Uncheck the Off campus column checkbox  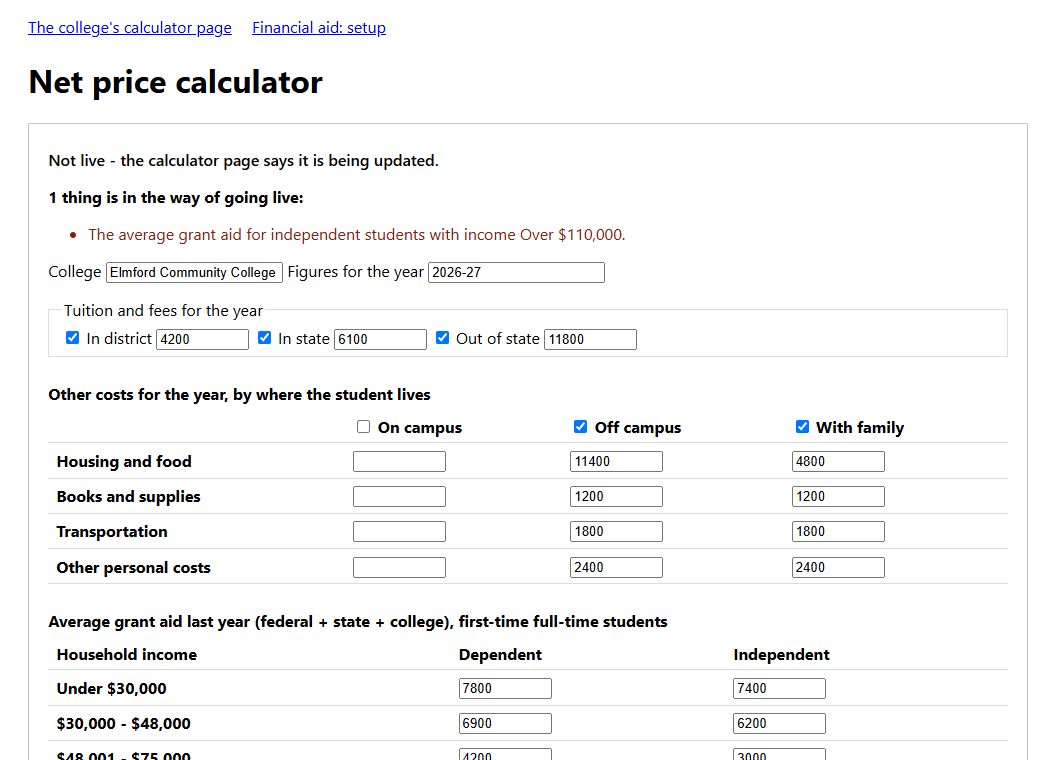click(581, 426)
